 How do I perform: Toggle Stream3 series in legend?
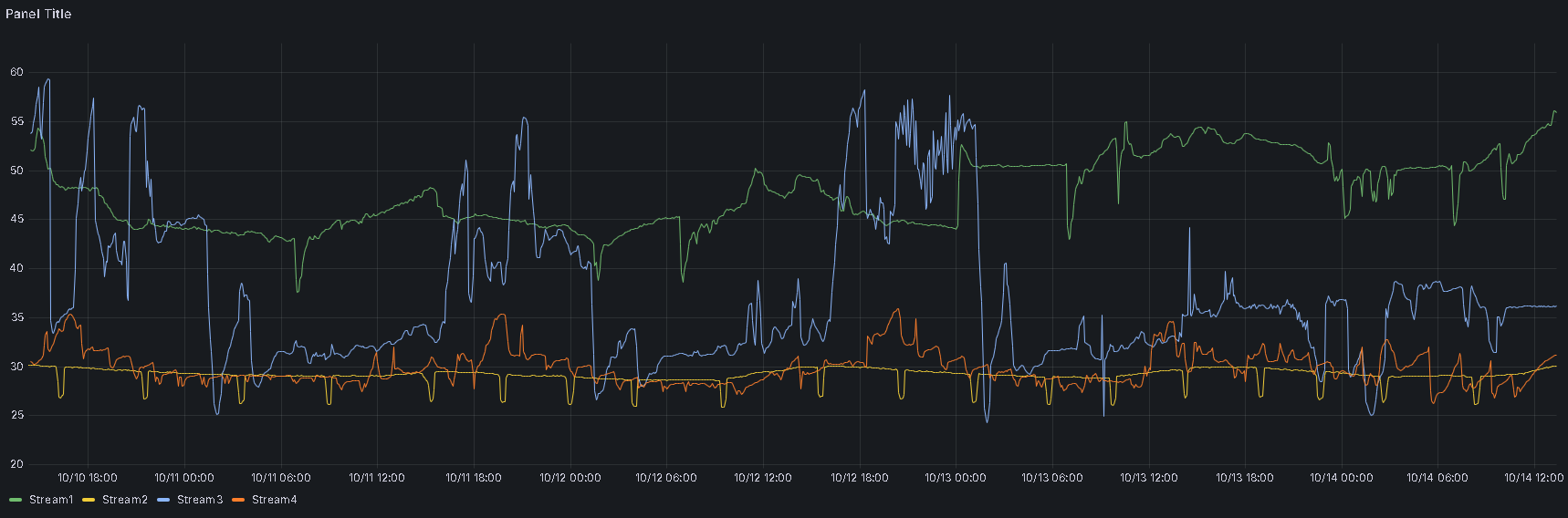click(x=200, y=500)
